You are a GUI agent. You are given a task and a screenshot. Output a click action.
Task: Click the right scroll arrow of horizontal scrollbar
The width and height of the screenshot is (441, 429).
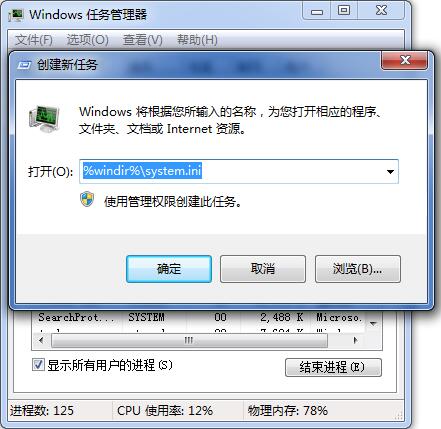[355, 340]
